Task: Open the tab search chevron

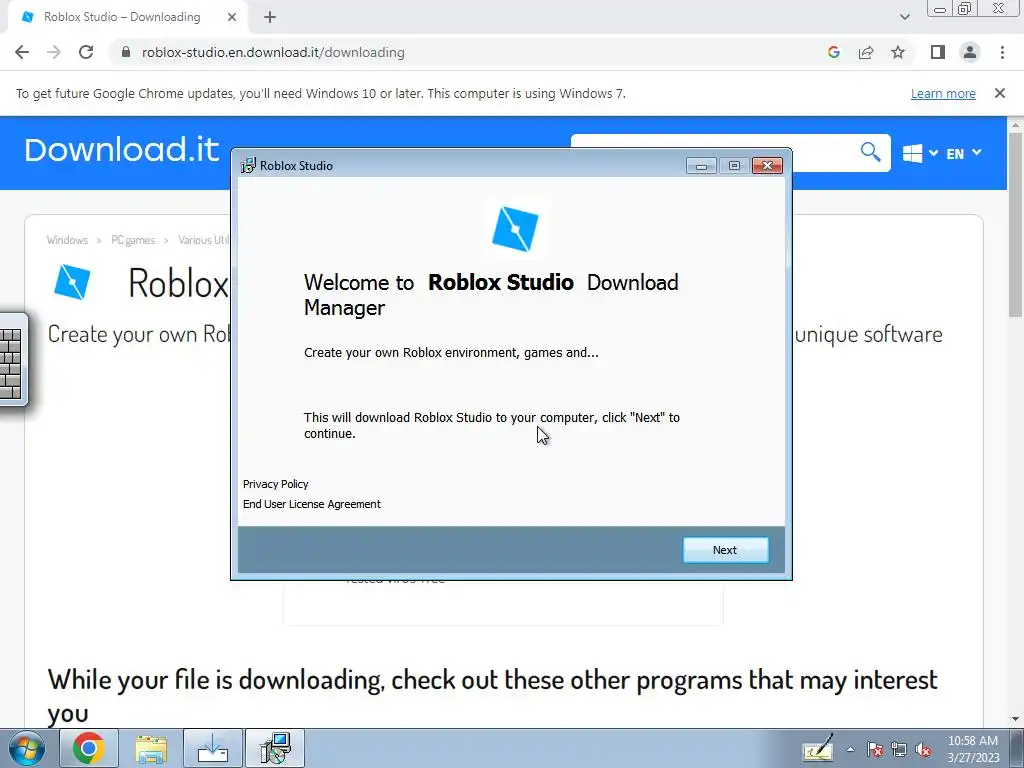Action: pyautogui.click(x=904, y=17)
